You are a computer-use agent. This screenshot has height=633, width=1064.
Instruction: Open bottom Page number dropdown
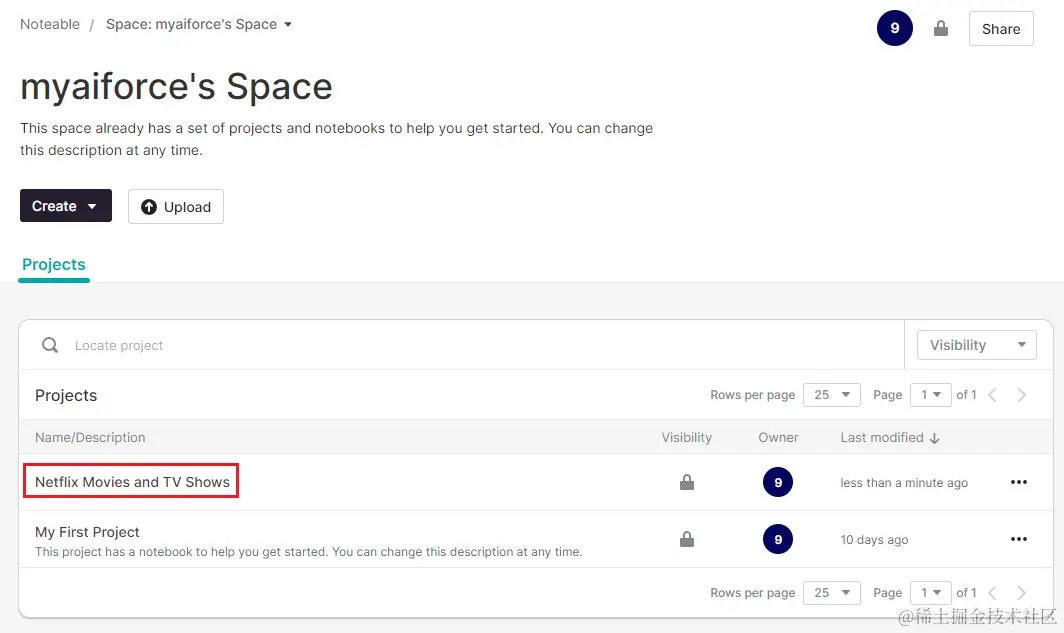930,592
